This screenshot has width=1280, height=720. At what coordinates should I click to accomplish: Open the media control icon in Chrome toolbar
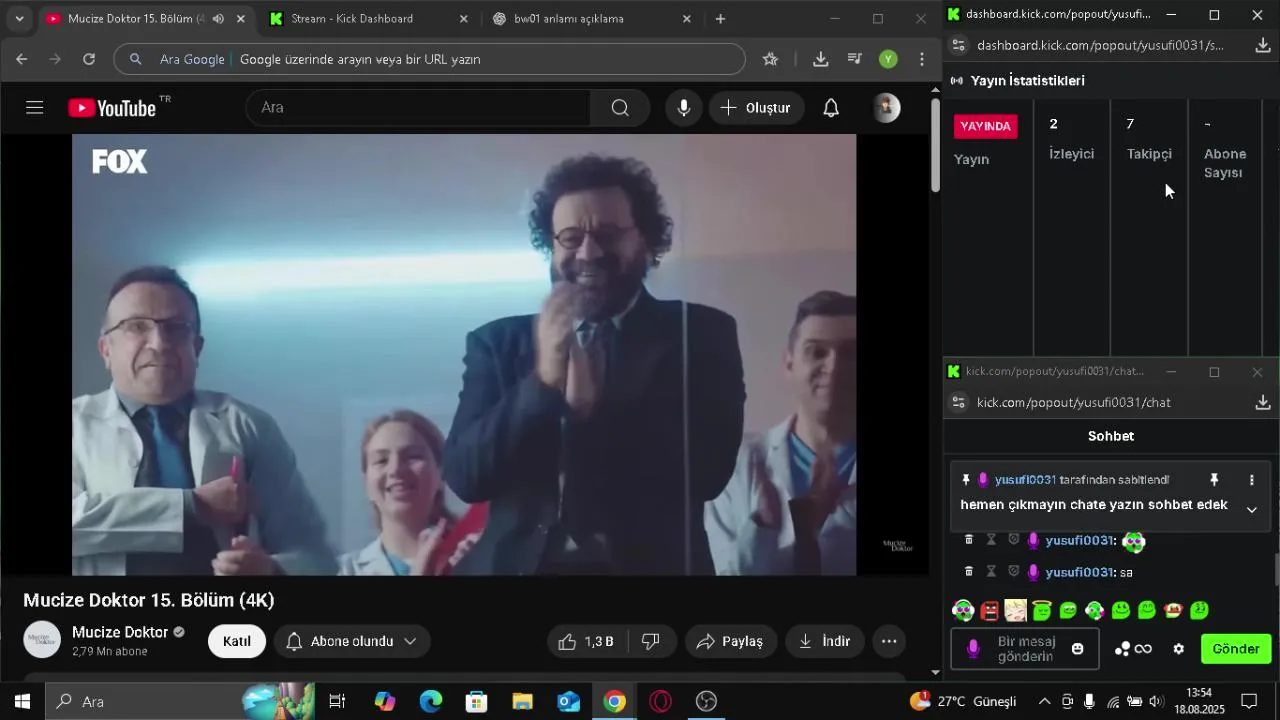tap(855, 59)
